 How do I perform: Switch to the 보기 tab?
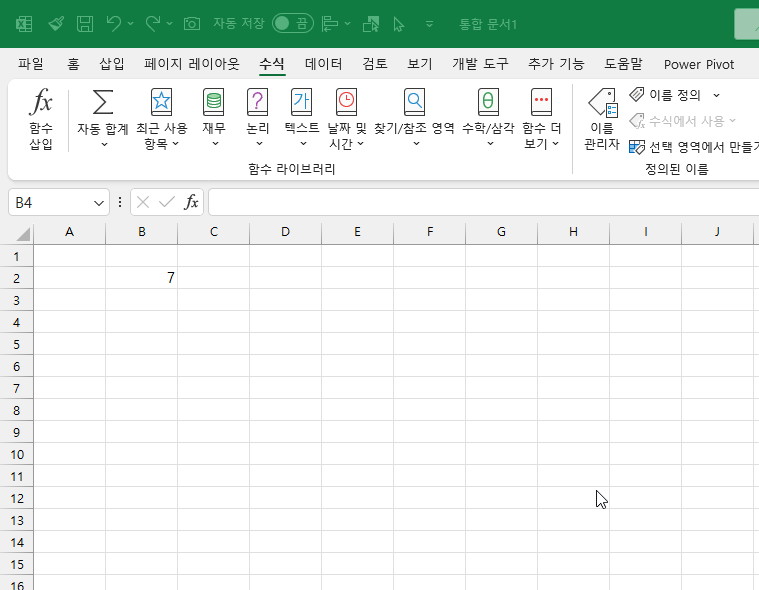[420, 64]
